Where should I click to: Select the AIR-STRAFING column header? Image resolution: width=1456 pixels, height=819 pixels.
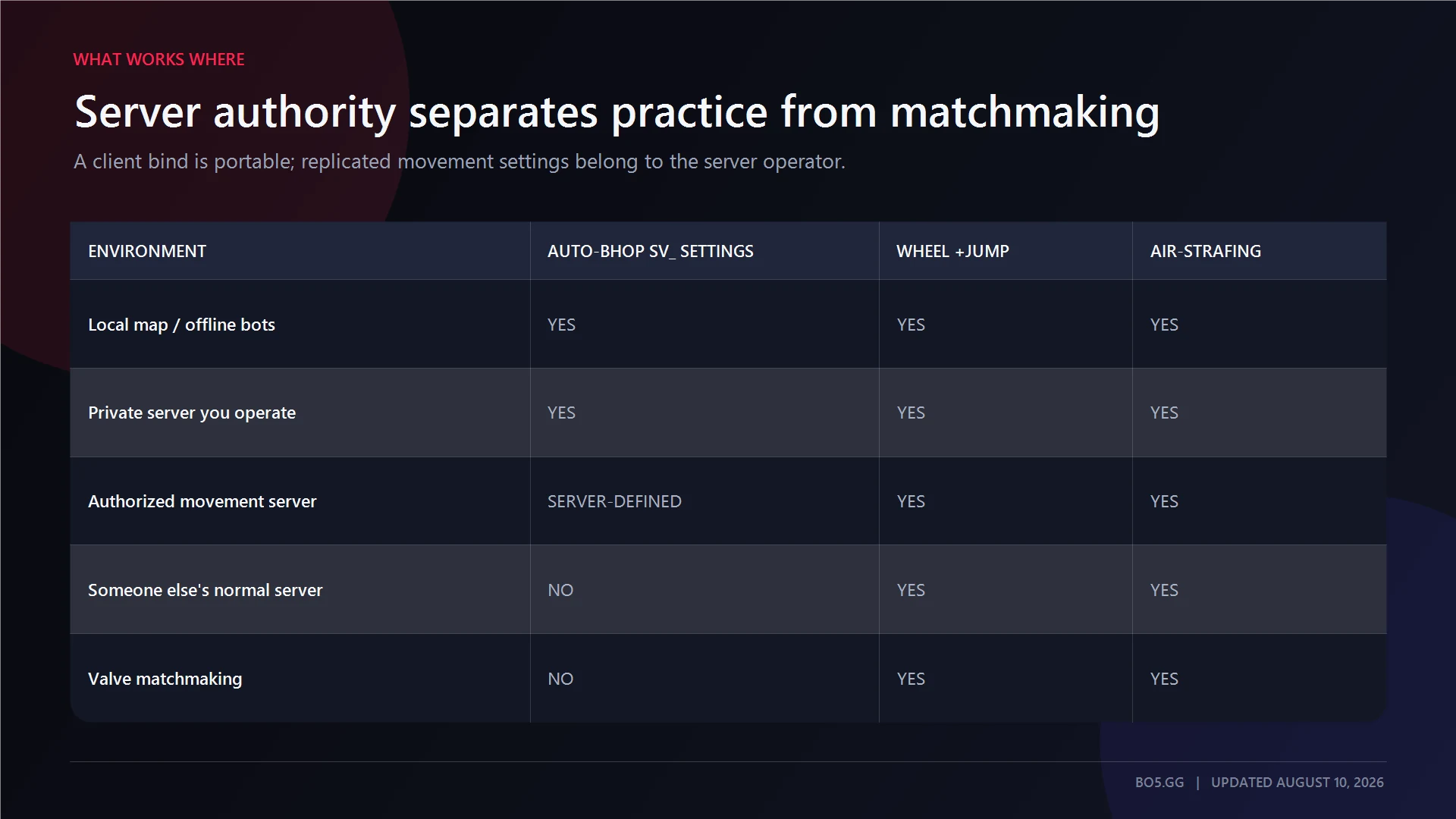(x=1206, y=251)
